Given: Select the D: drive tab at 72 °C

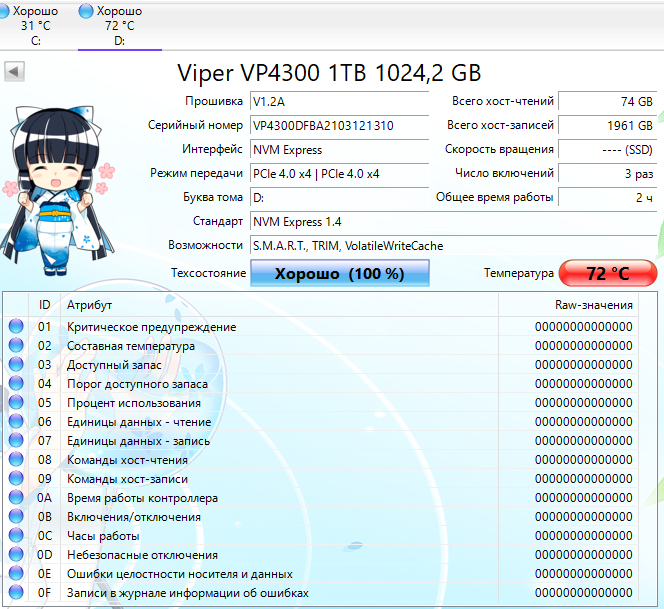Looking at the screenshot, I should coord(119,25).
